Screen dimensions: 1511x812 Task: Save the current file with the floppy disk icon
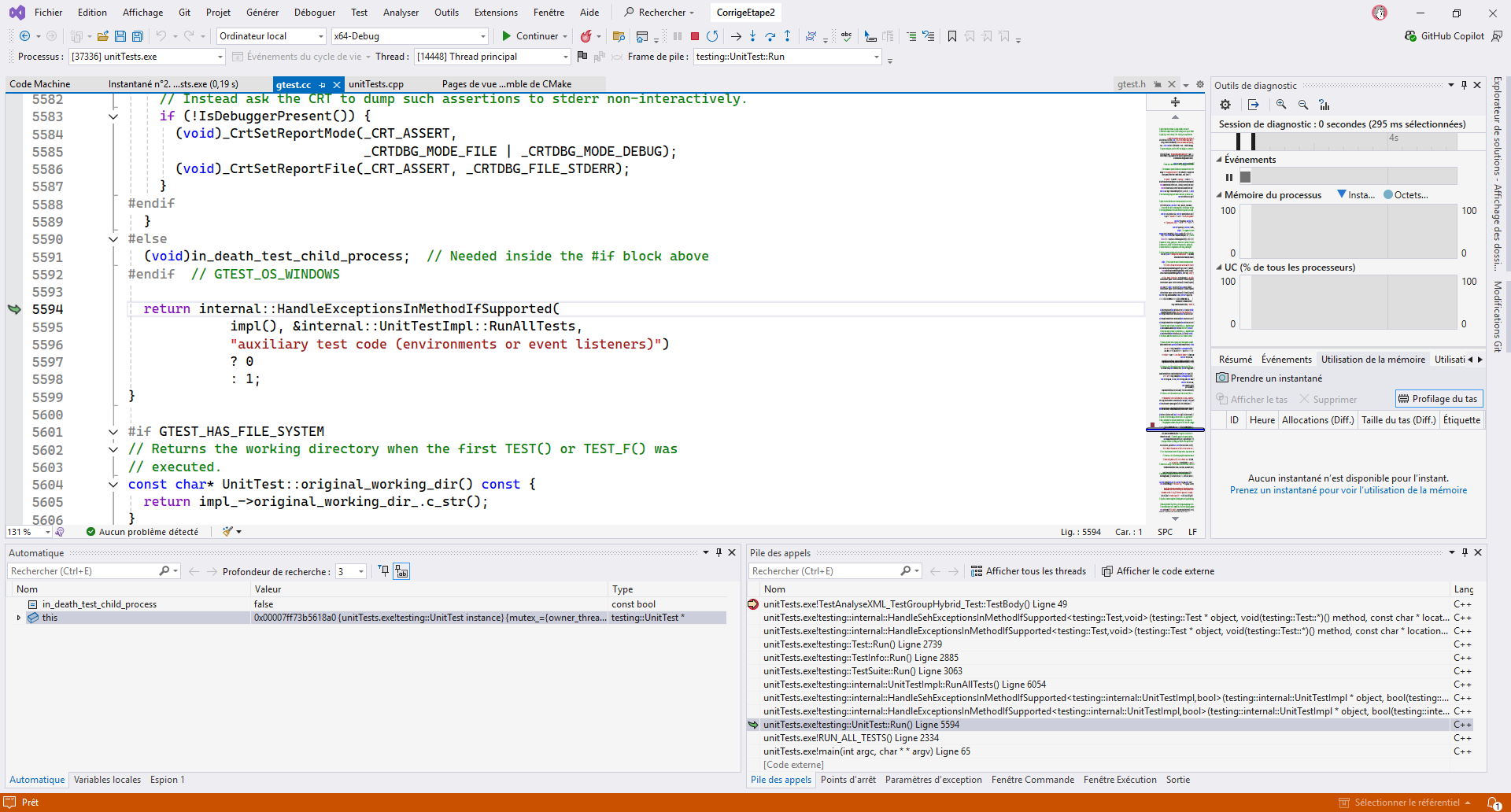120,36
